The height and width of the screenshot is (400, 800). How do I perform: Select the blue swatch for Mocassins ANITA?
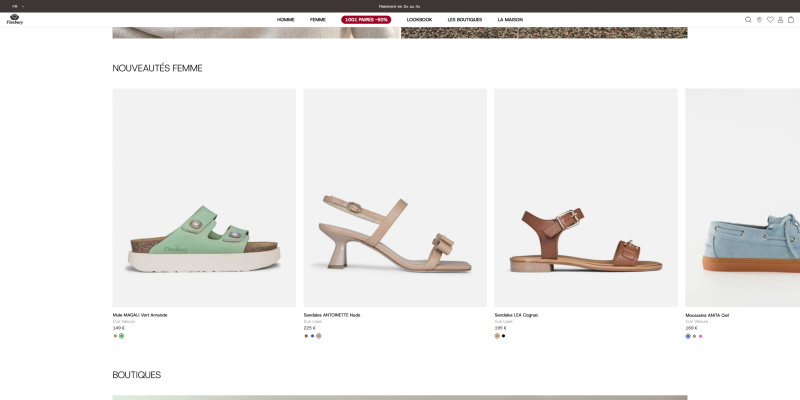688,336
